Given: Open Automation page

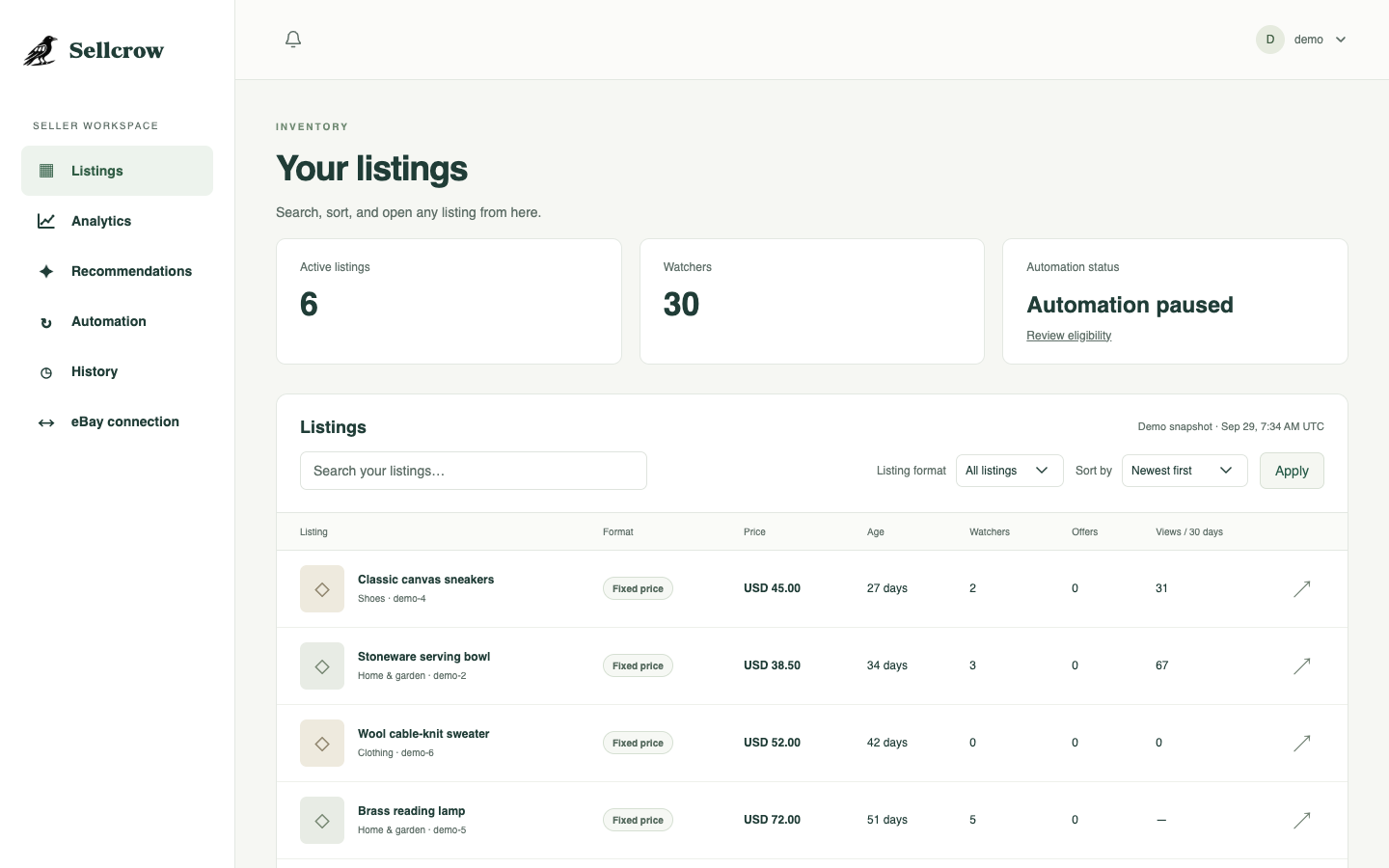Looking at the screenshot, I should [117, 321].
